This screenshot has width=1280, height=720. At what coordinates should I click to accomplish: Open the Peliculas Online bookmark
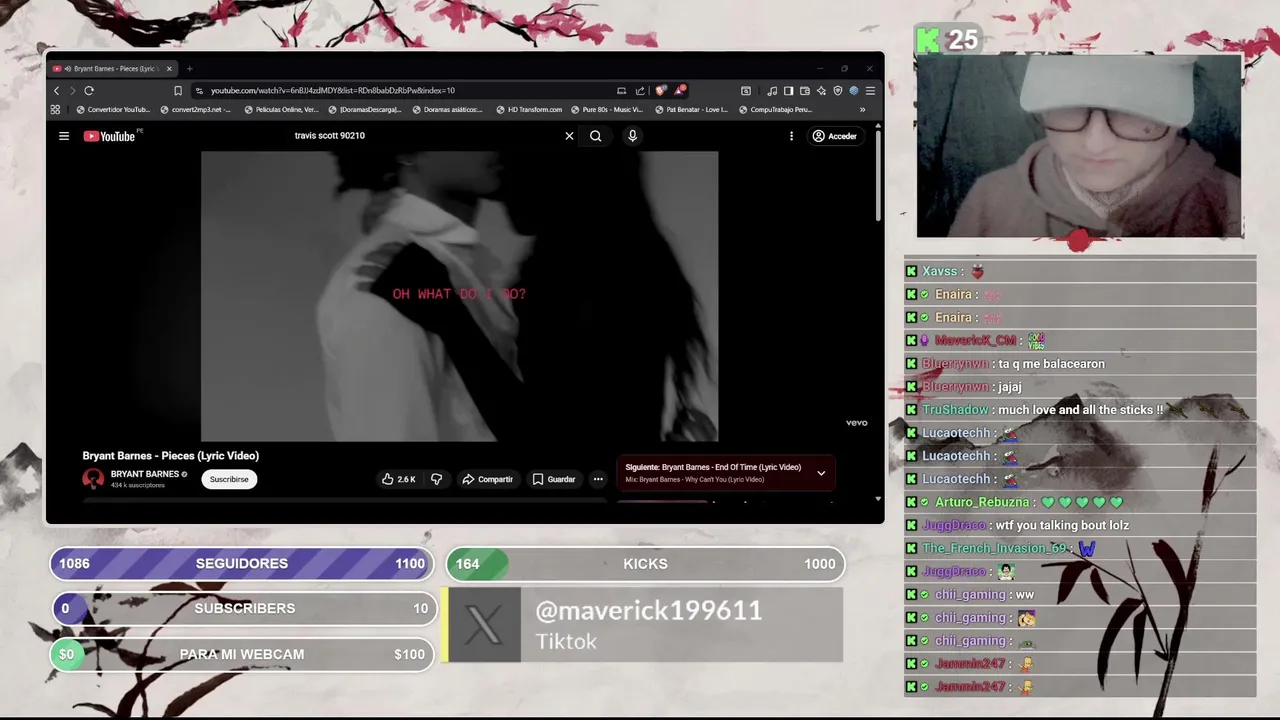click(281, 110)
